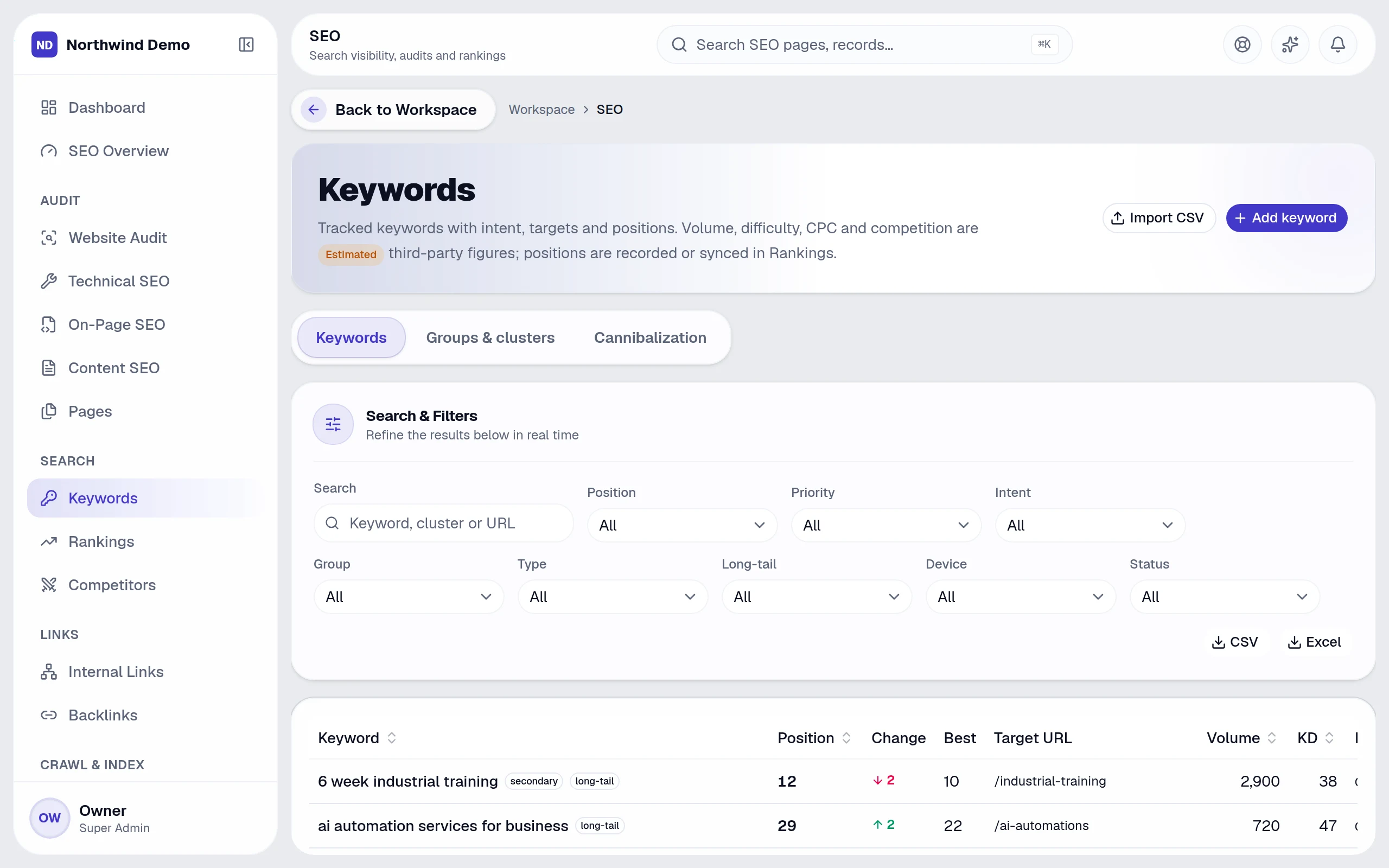This screenshot has height=868, width=1389.
Task: Click the back arrow icon
Action: pyautogui.click(x=314, y=110)
